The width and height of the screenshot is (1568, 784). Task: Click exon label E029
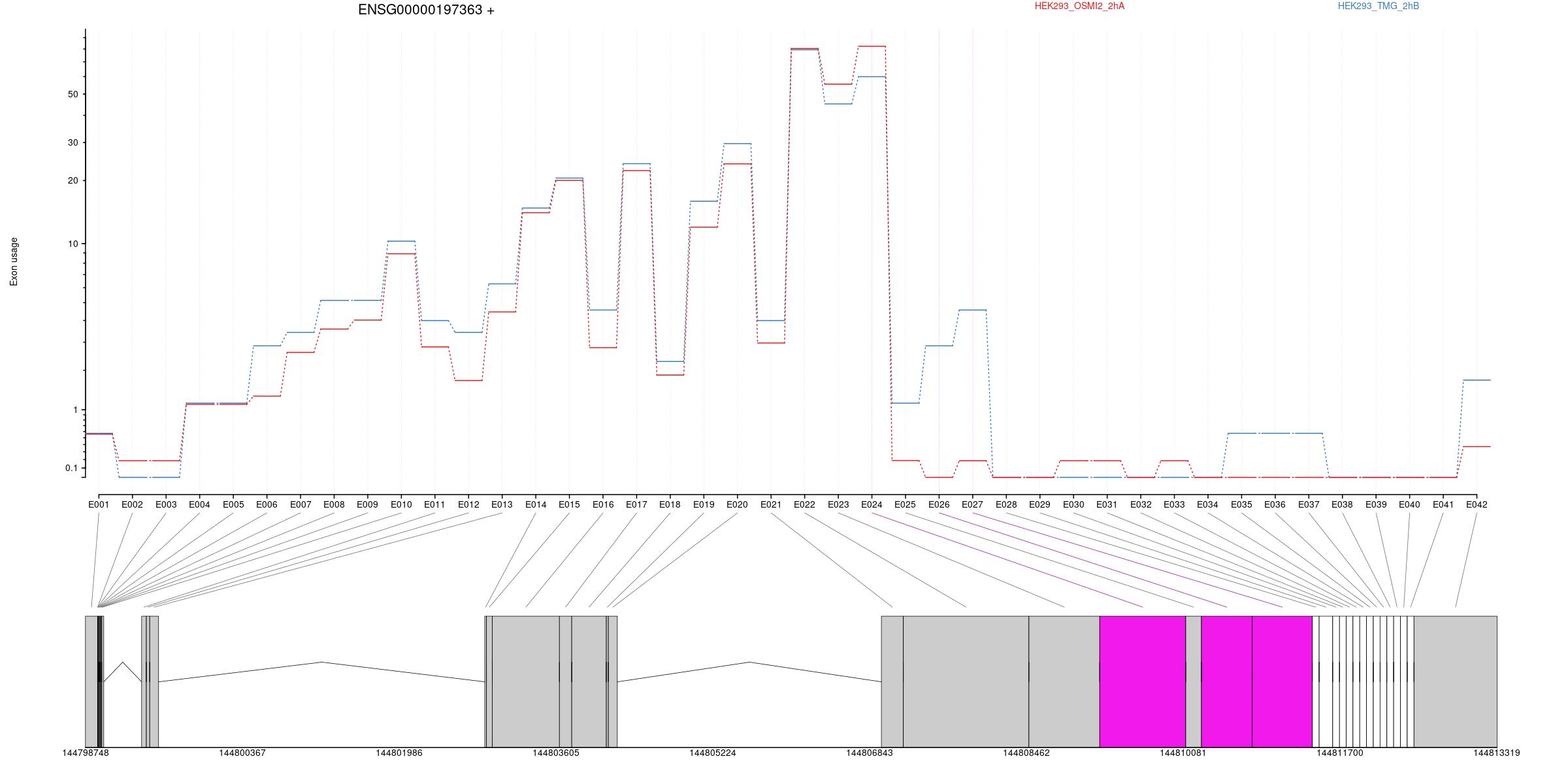pos(1039,504)
